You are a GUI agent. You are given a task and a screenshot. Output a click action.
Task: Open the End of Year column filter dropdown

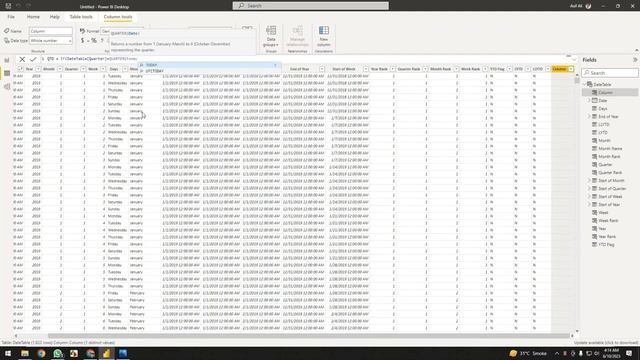pos(322,69)
